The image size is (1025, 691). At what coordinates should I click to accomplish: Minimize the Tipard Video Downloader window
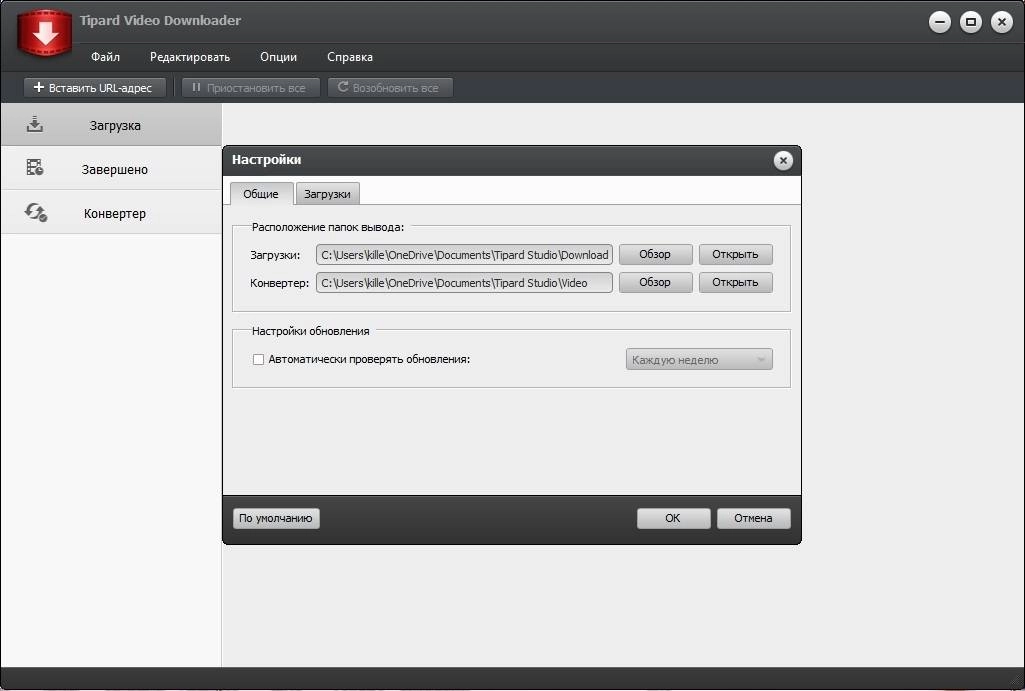[939, 22]
